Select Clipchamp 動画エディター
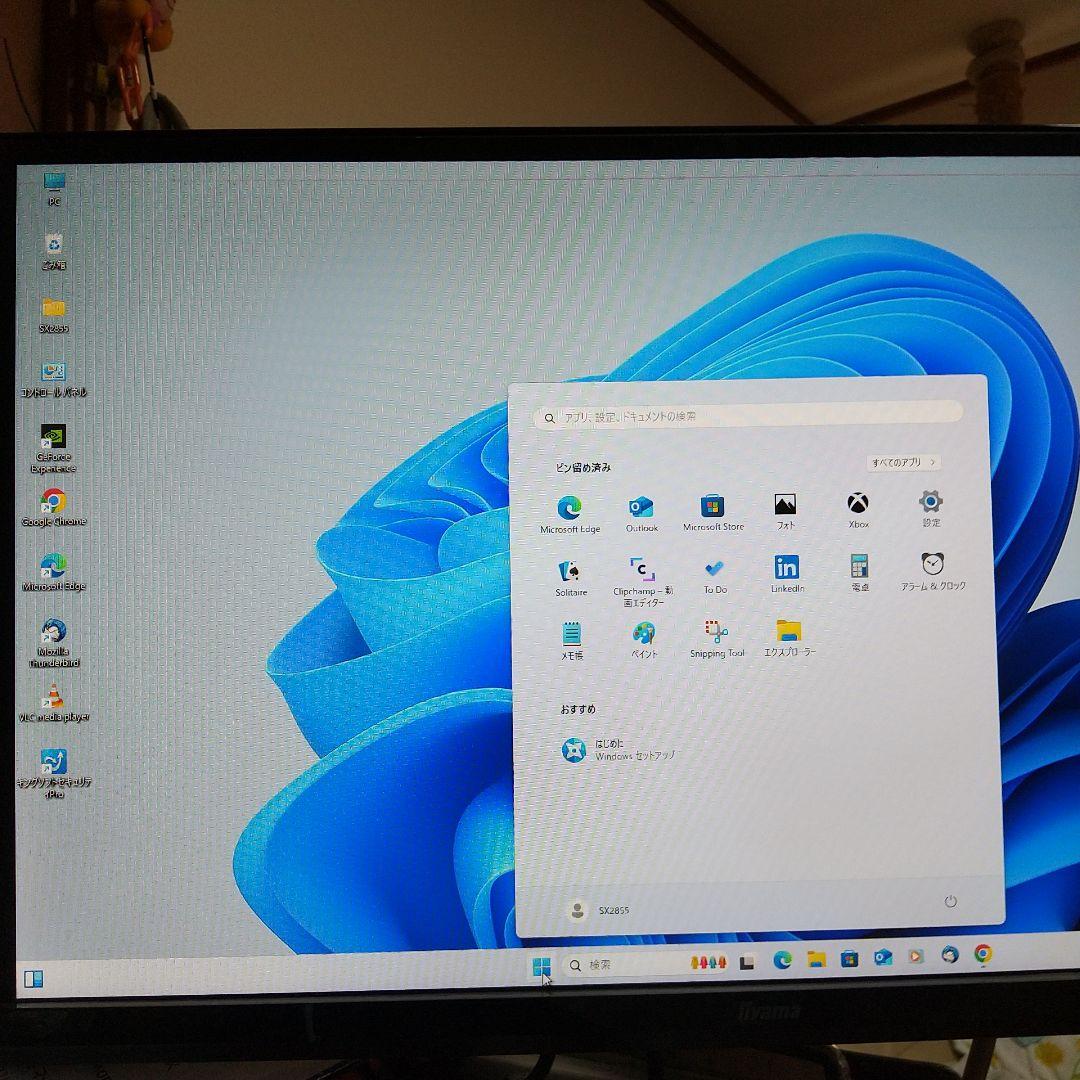Viewport: 1080px width, 1080px height. click(x=641, y=572)
